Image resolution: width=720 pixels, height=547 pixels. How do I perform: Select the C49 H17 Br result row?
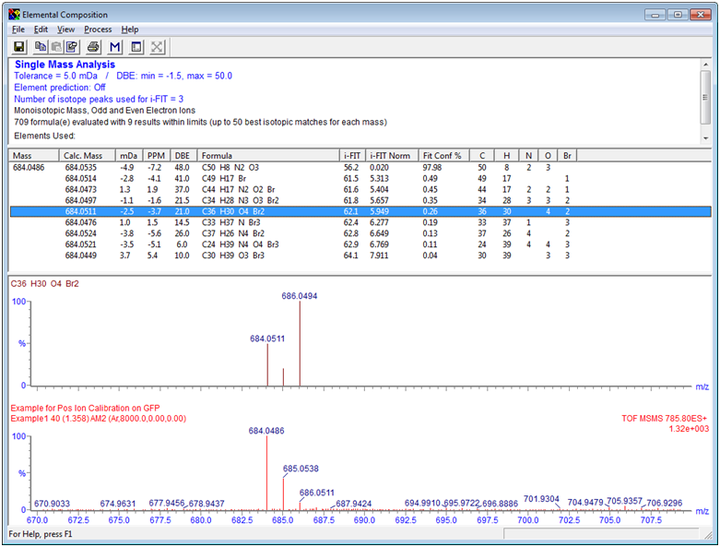click(224, 178)
